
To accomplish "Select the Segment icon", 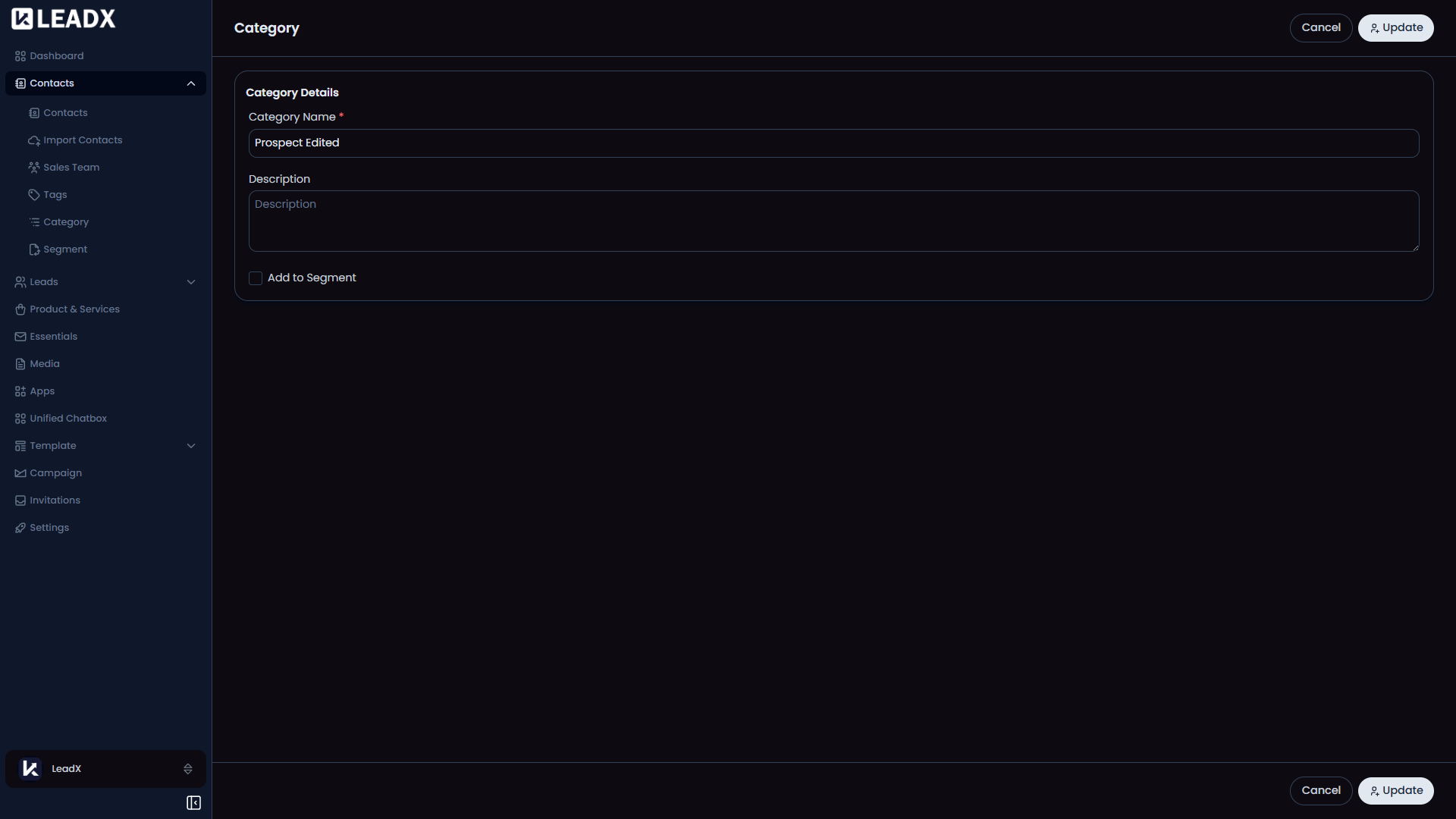I will tap(34, 249).
